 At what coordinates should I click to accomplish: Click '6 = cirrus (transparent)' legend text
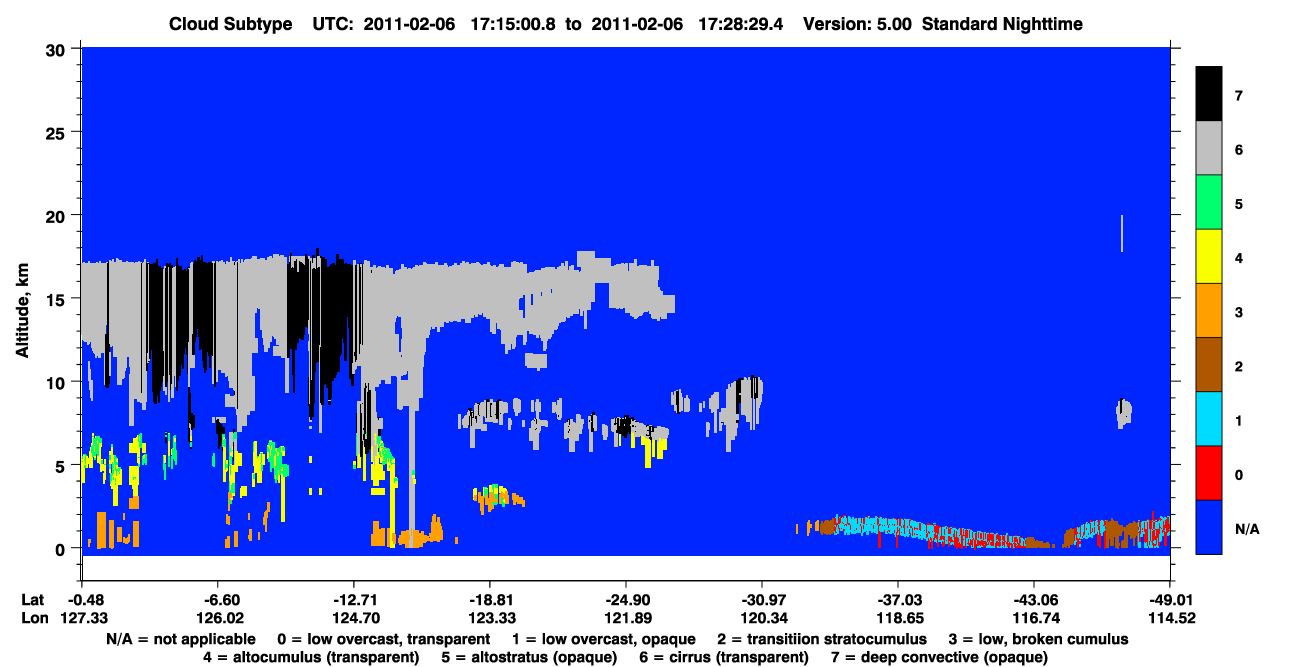(722, 657)
